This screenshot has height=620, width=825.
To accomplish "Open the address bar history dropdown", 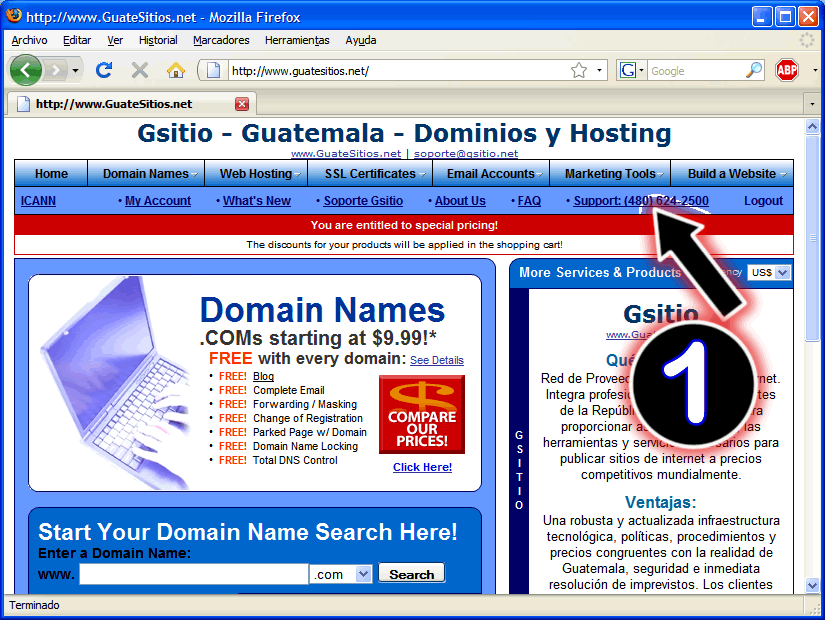I will [599, 70].
